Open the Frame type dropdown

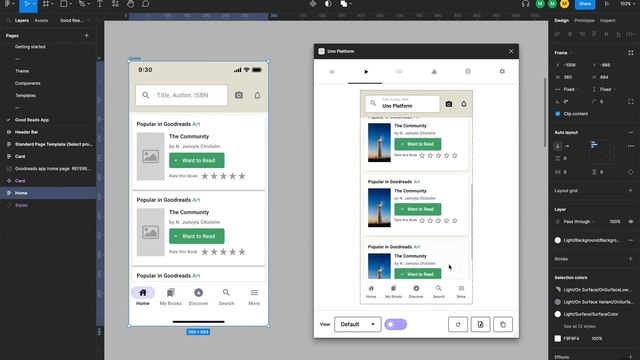[563, 53]
